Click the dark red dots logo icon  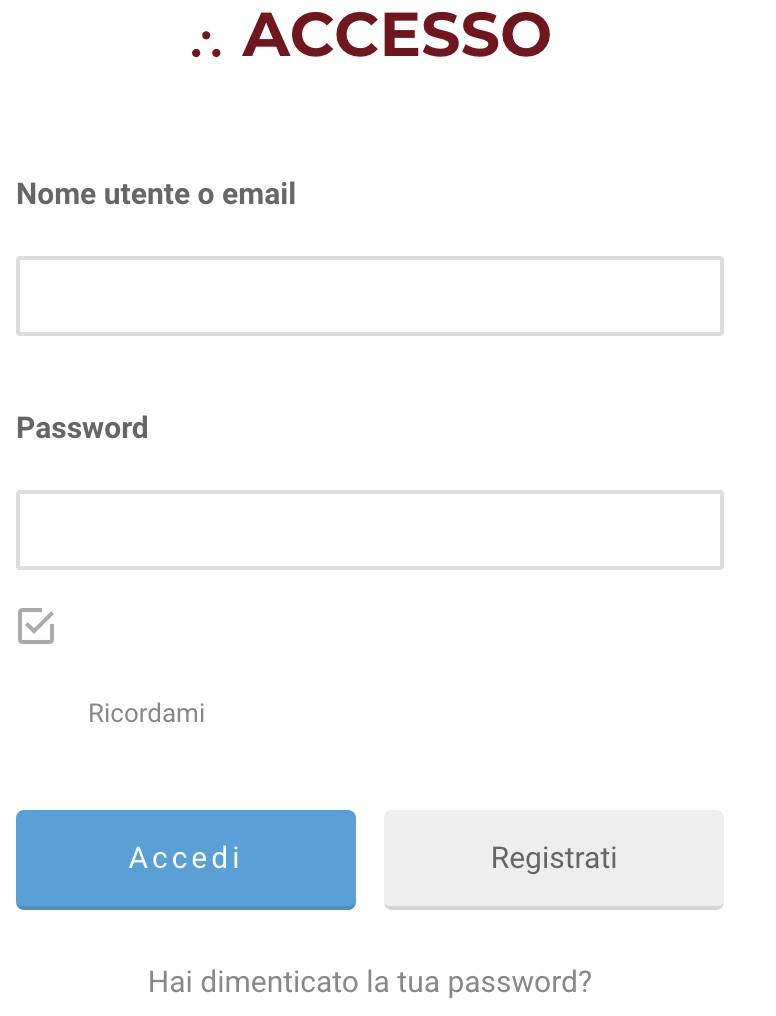[x=205, y=44]
